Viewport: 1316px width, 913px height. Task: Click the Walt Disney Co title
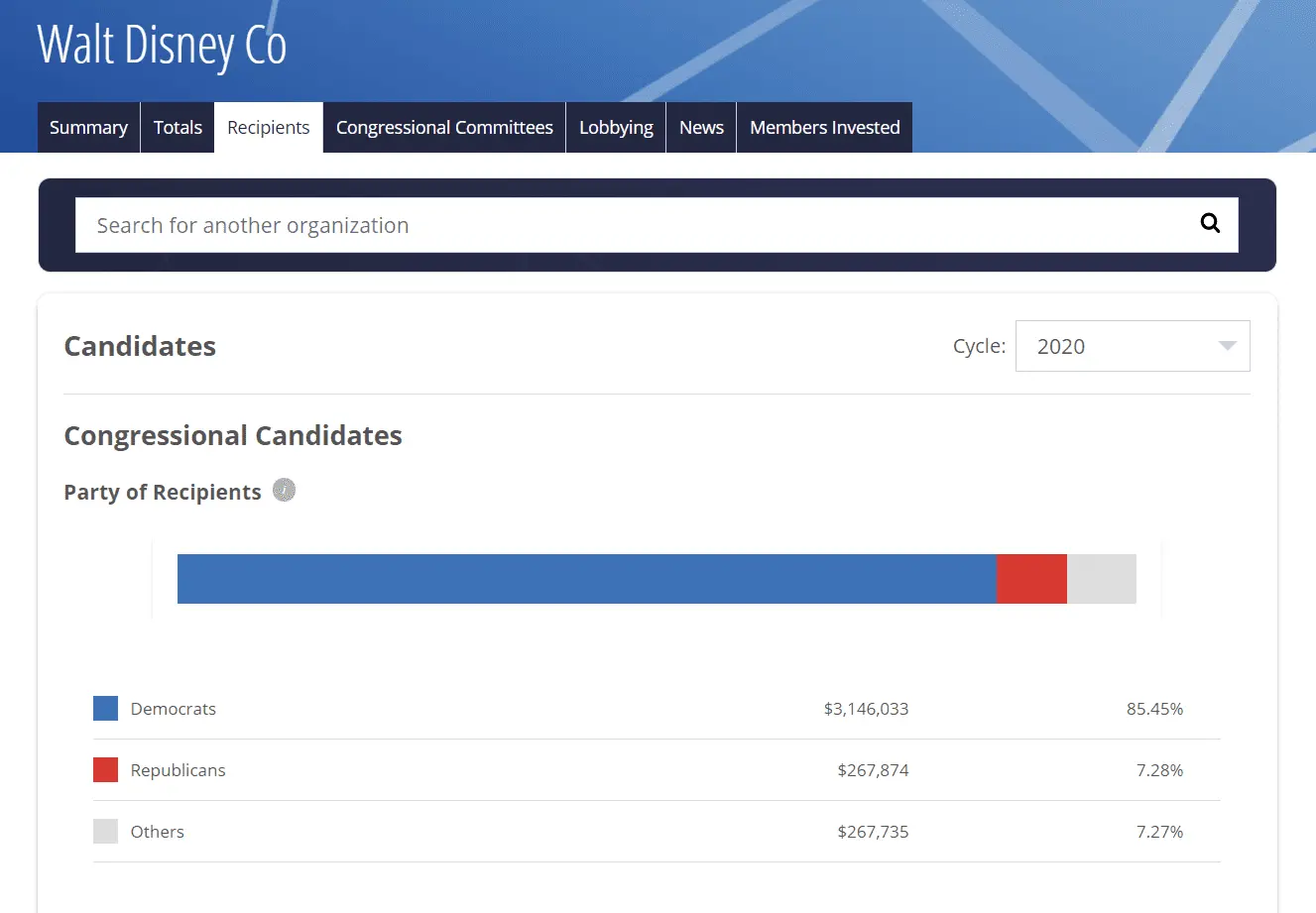point(162,45)
